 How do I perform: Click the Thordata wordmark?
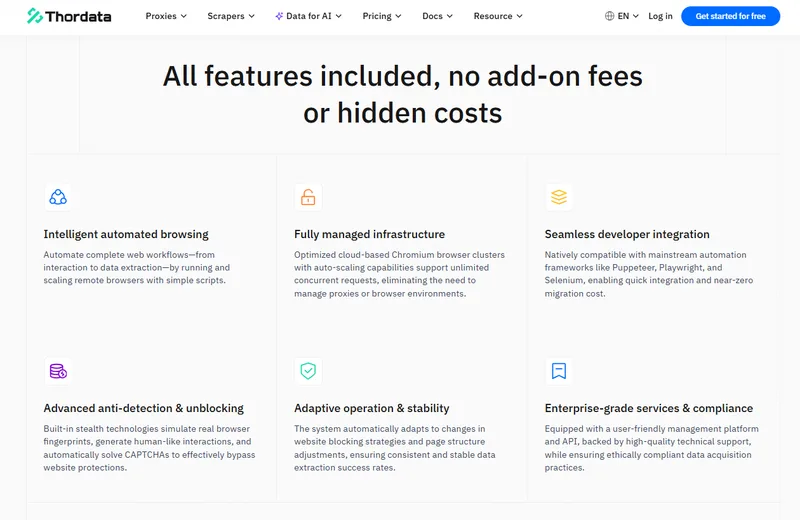pos(78,17)
